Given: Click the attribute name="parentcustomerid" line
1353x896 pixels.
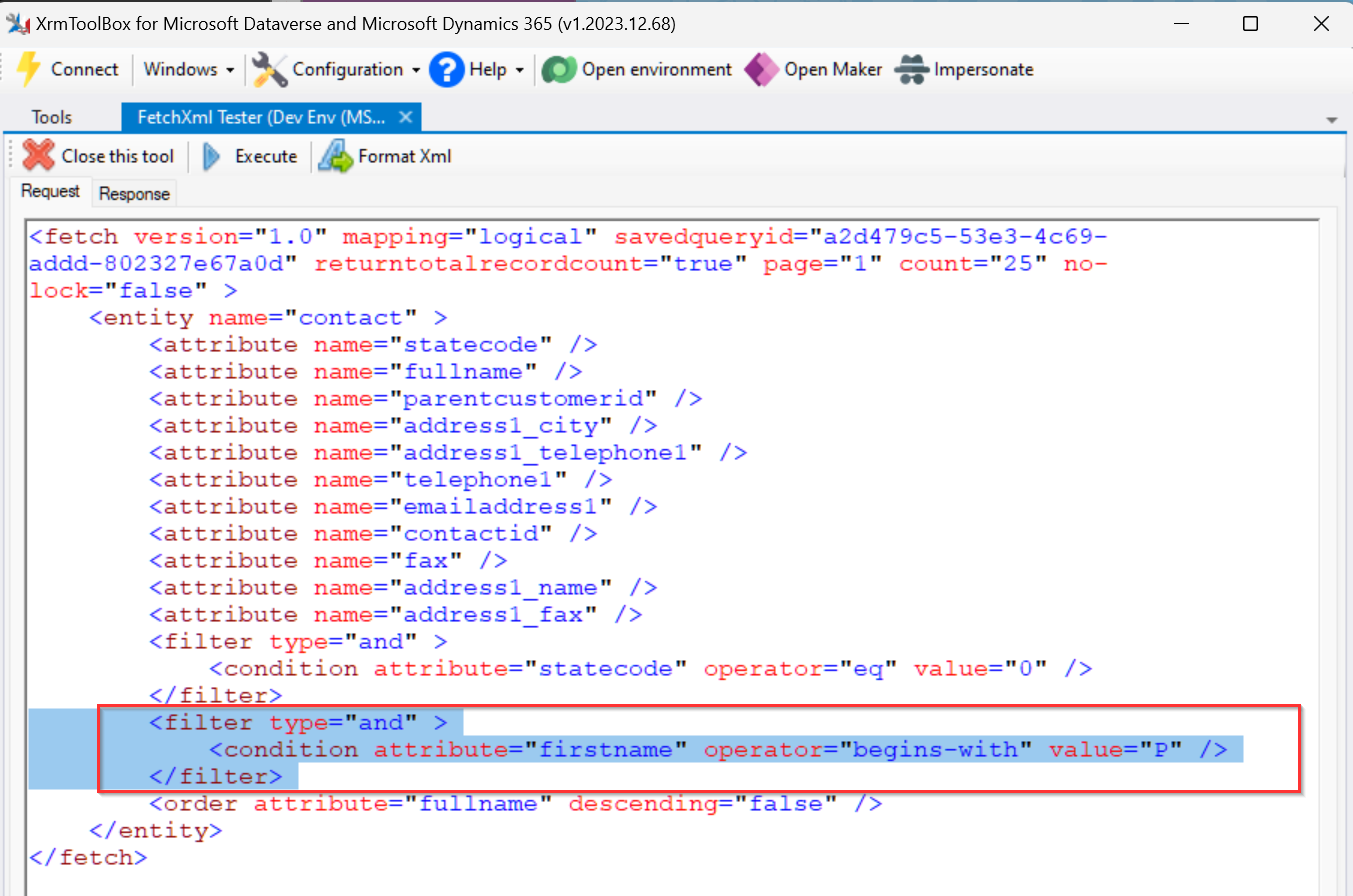Looking at the screenshot, I should point(426,399).
